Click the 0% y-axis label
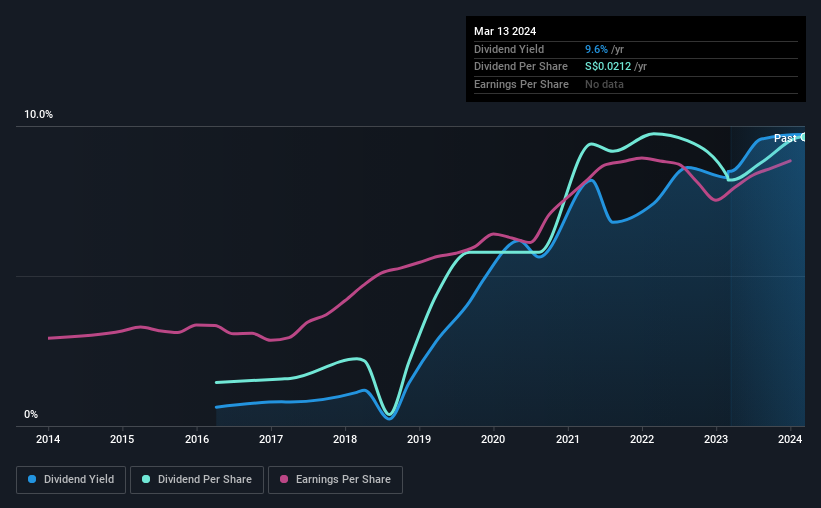Image resolution: width=821 pixels, height=508 pixels. (x=31, y=414)
